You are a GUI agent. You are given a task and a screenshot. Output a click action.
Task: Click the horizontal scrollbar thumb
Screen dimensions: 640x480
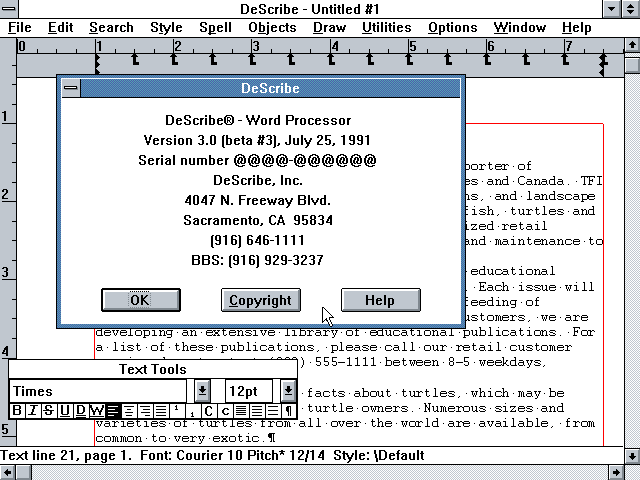point(24,472)
